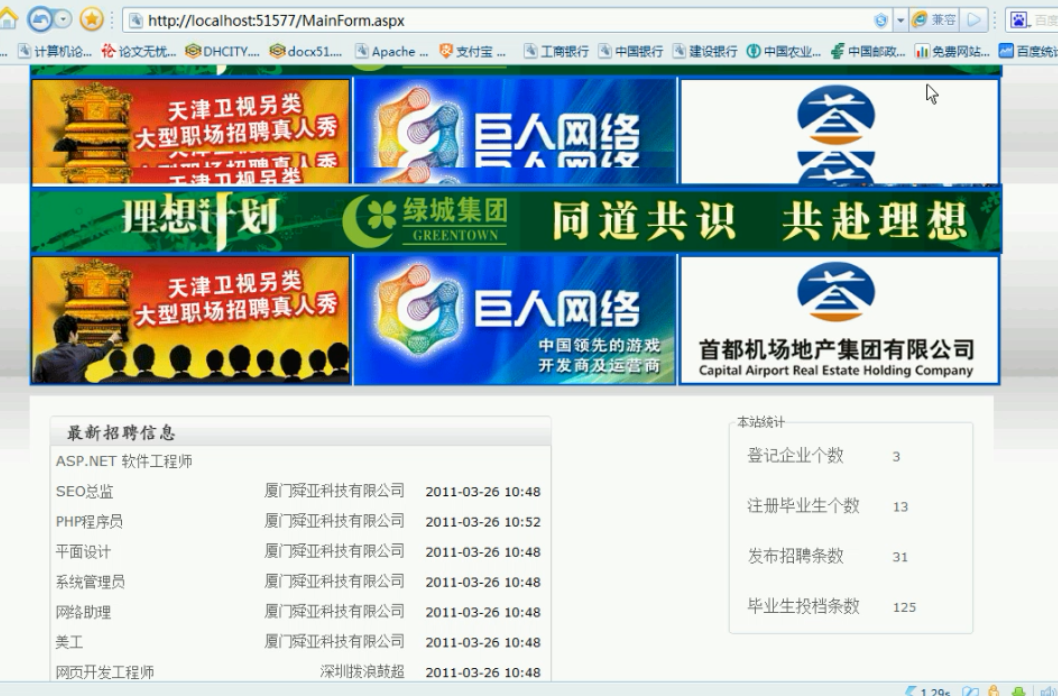Click the 毕业生投档条数 statistic label
This screenshot has height=696, width=1058.
[804, 606]
